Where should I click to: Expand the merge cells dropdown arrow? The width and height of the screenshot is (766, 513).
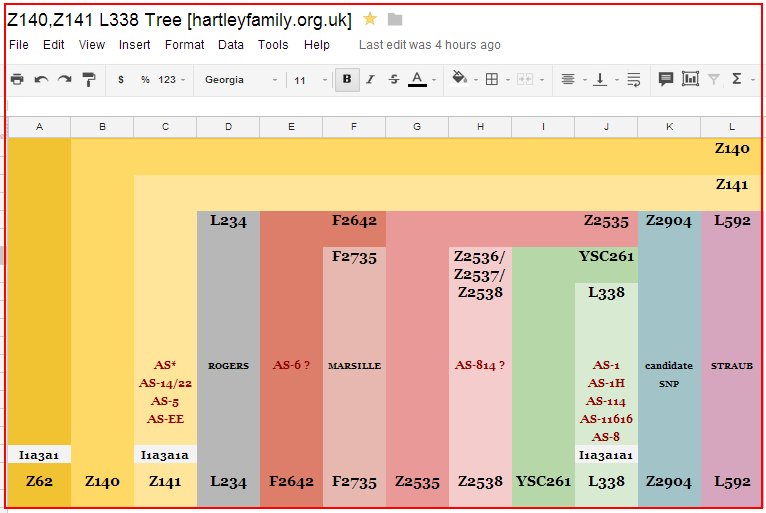542,80
